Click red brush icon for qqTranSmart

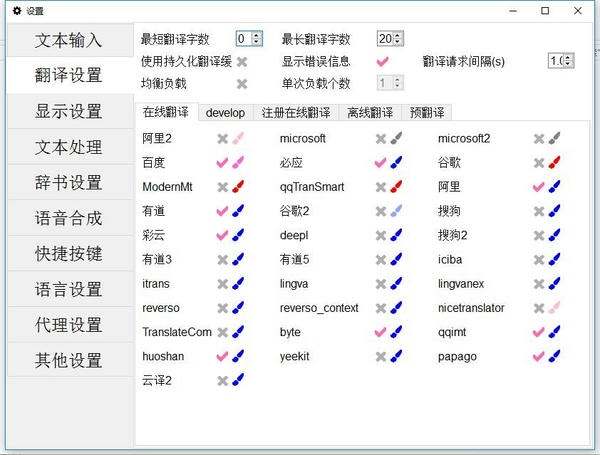[396, 187]
